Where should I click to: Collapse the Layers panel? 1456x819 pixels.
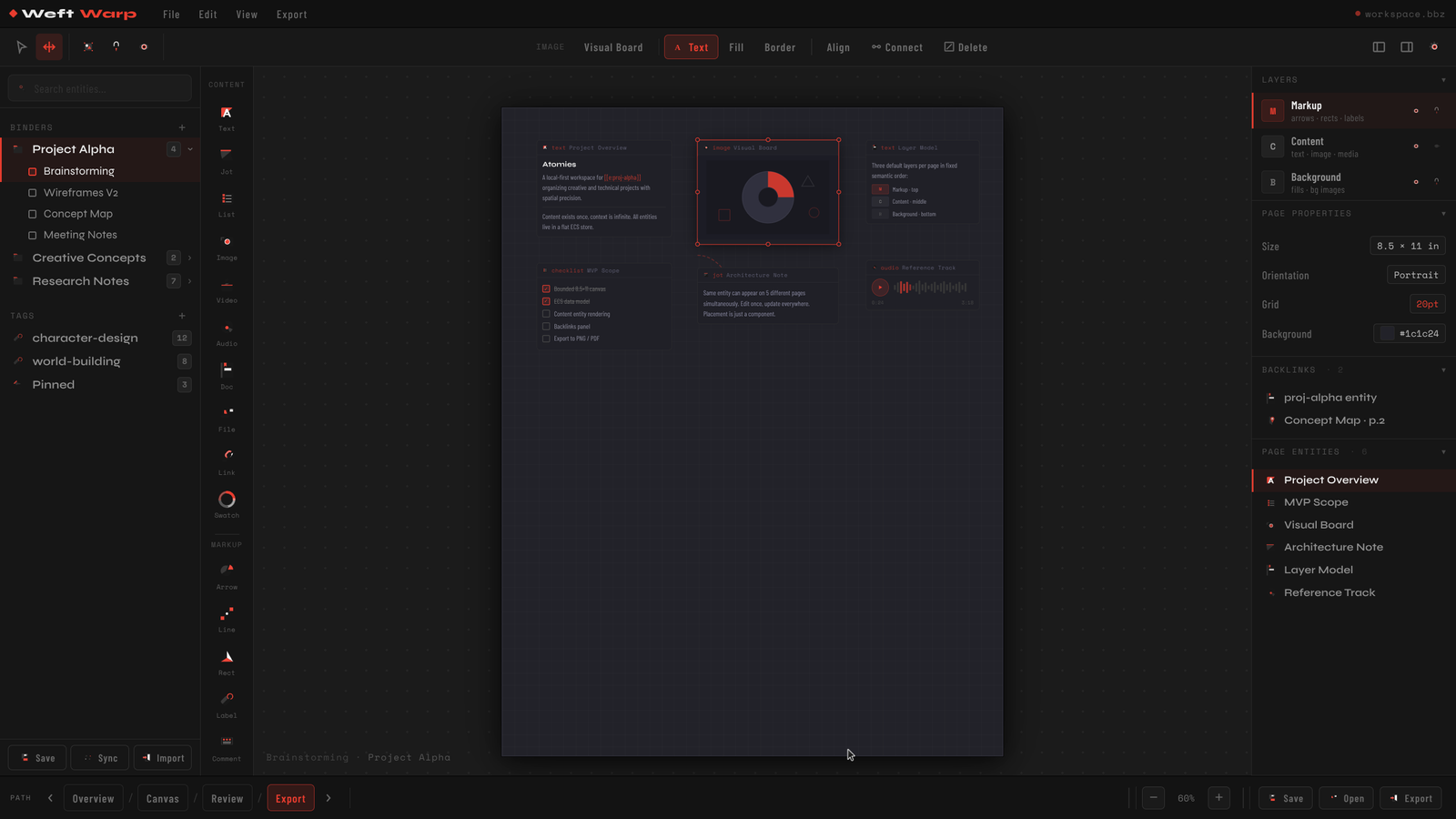1443,79
